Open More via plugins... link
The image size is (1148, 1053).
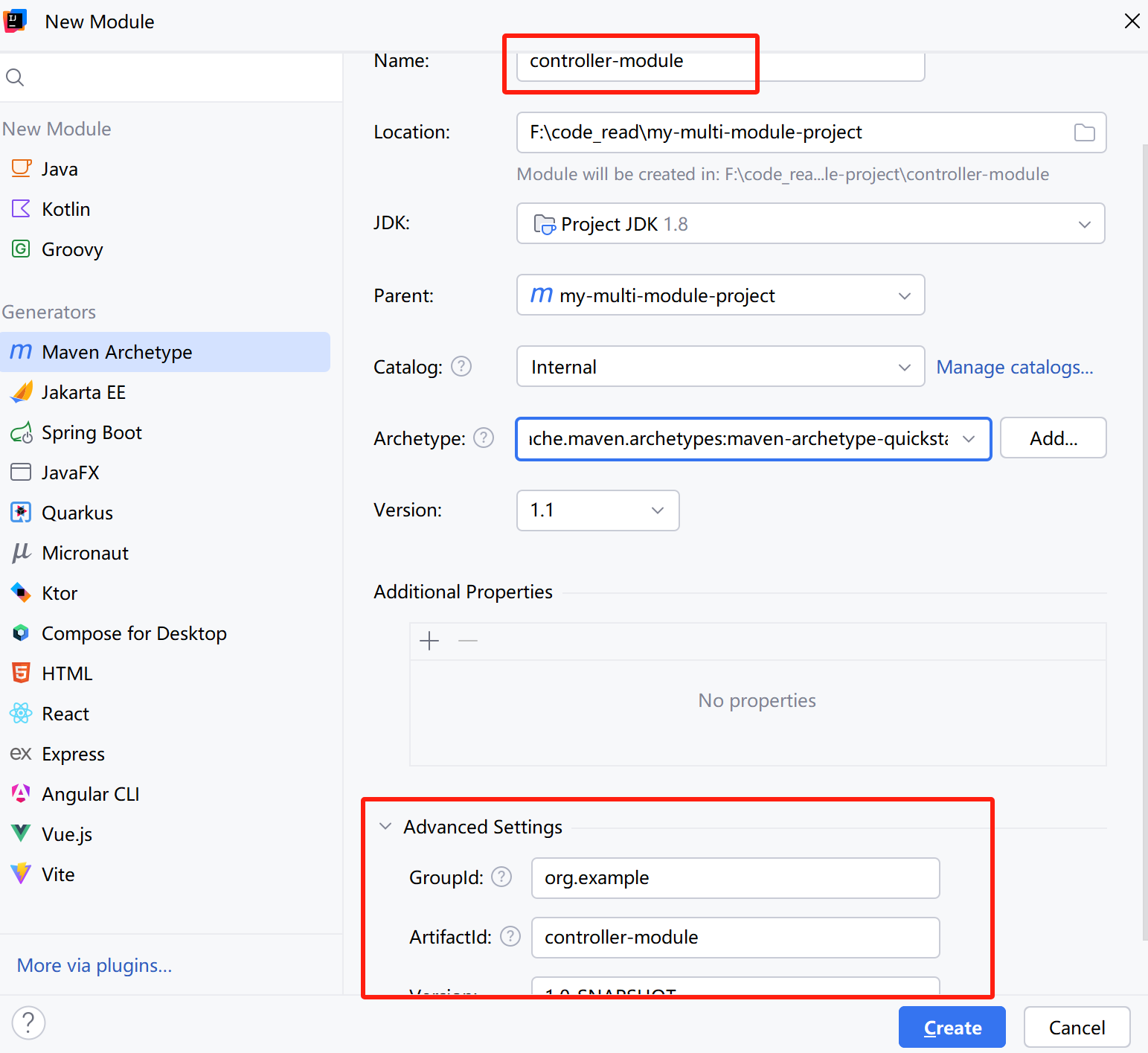point(94,965)
